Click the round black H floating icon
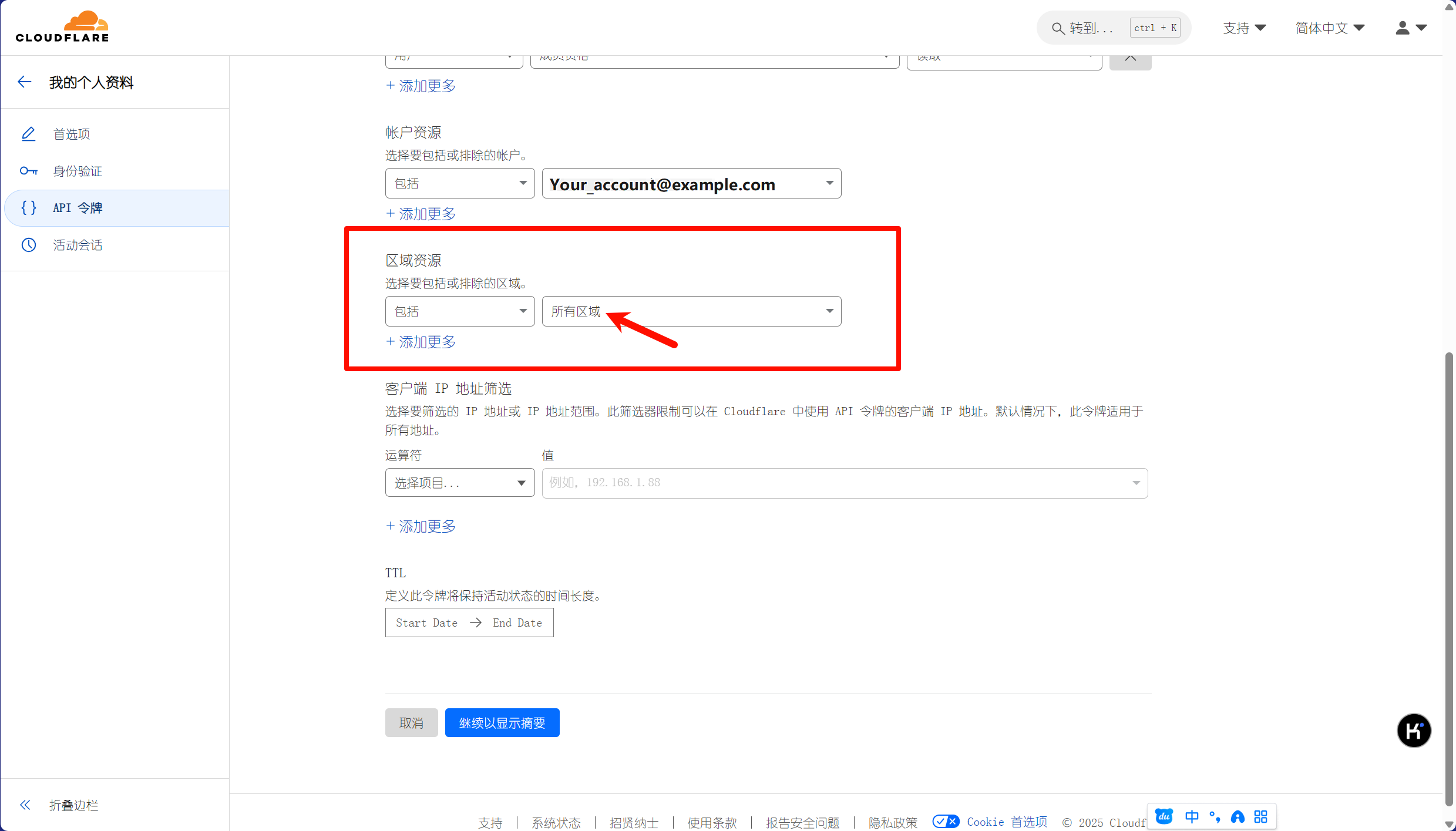1456x831 pixels. [1414, 731]
